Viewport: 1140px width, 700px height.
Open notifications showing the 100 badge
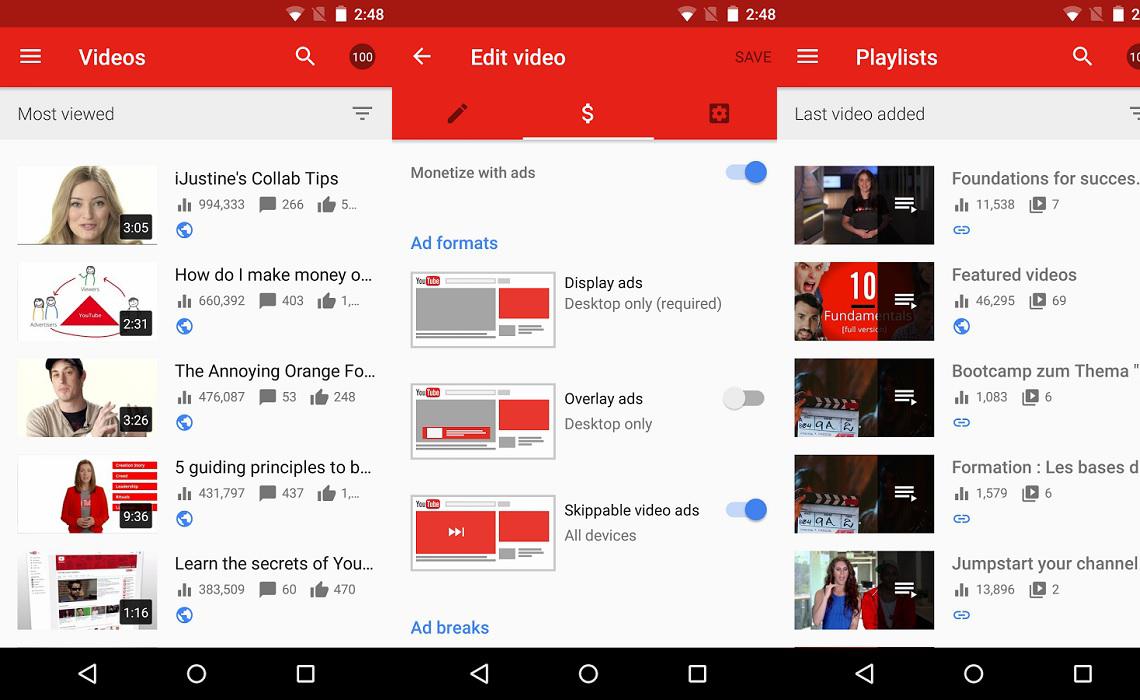pos(362,57)
